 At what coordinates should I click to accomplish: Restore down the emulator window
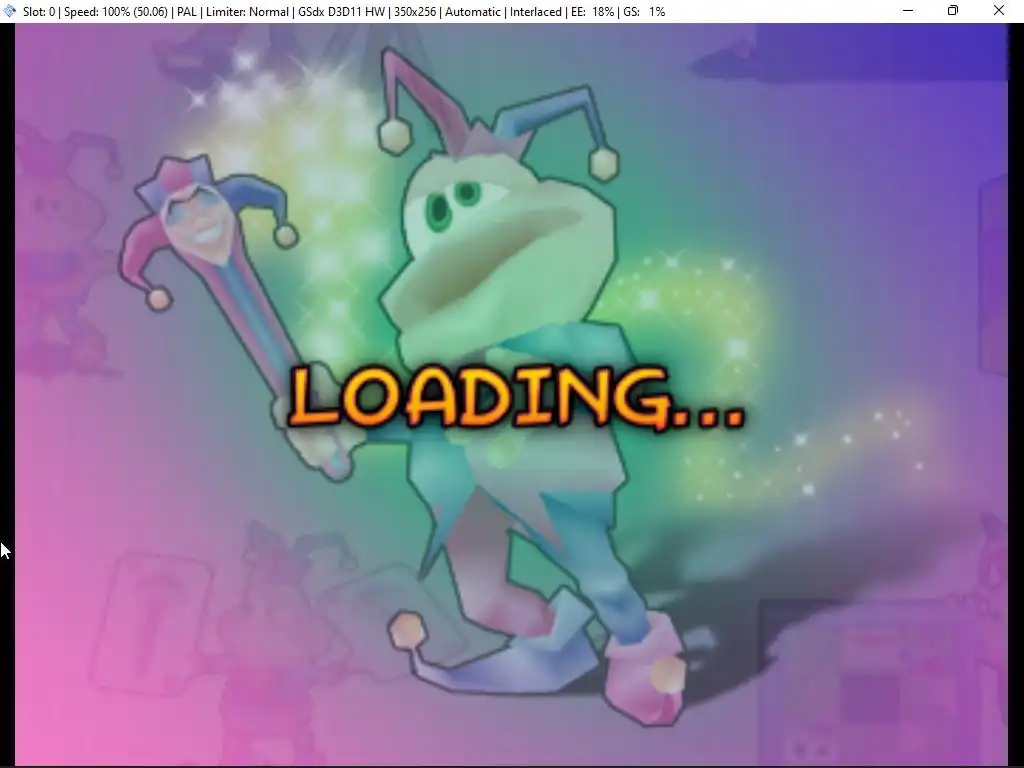tap(953, 10)
